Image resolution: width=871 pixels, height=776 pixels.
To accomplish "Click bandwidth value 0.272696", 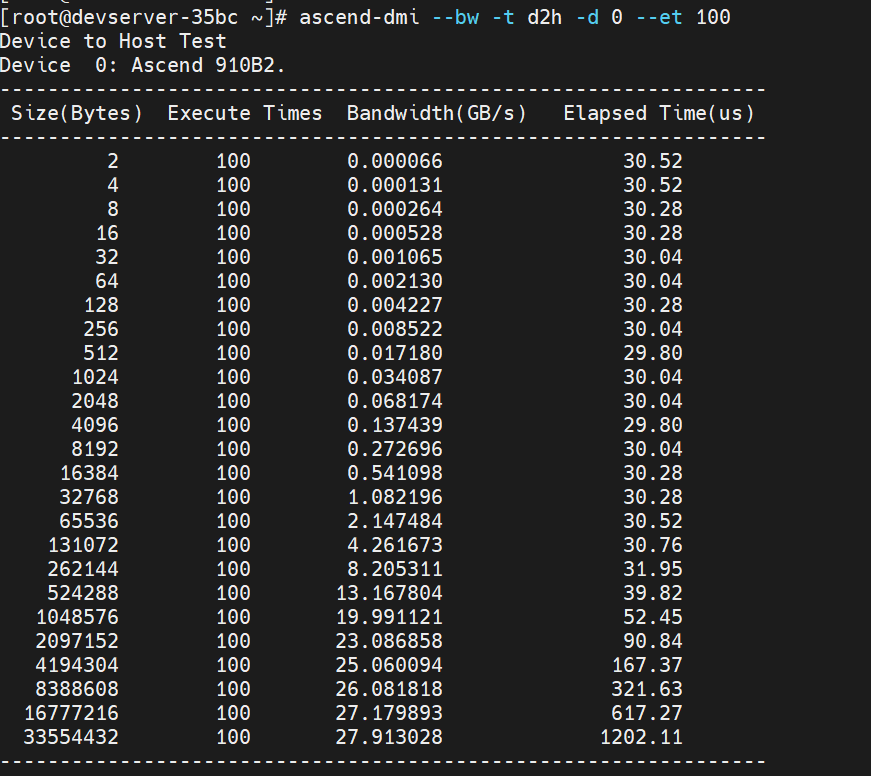I will click(395, 449).
